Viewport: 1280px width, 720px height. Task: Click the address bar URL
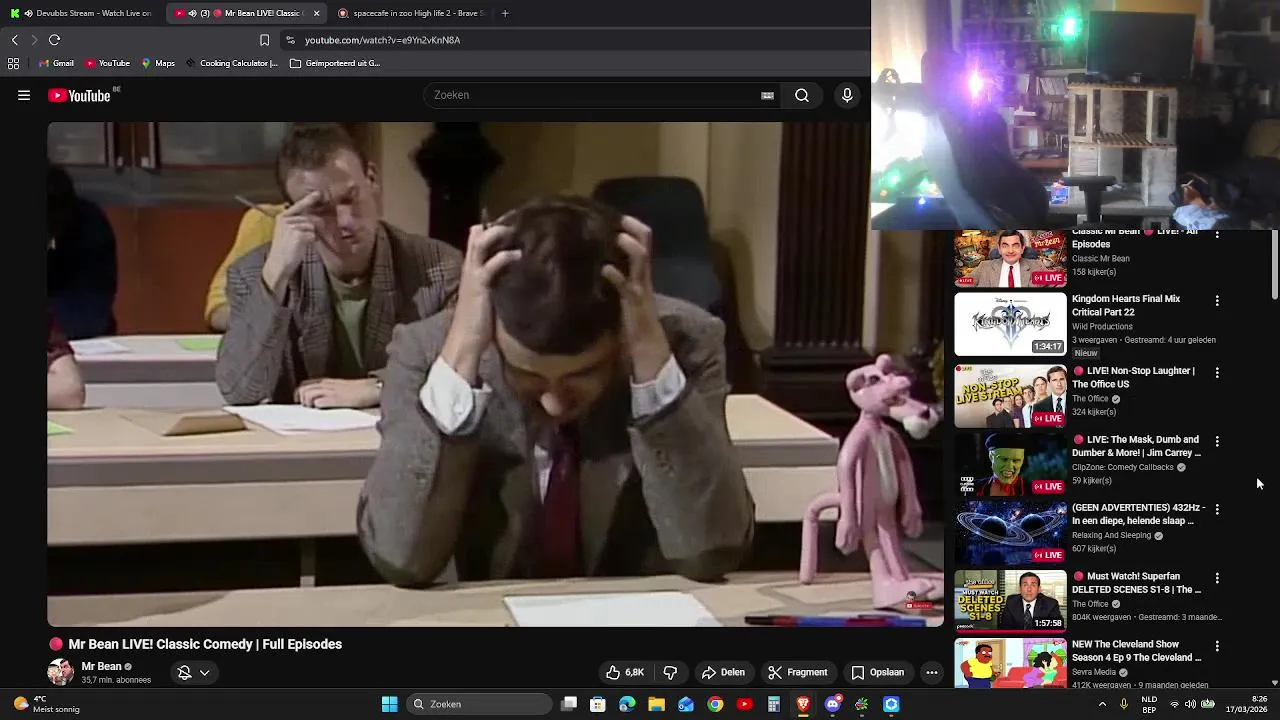click(382, 40)
